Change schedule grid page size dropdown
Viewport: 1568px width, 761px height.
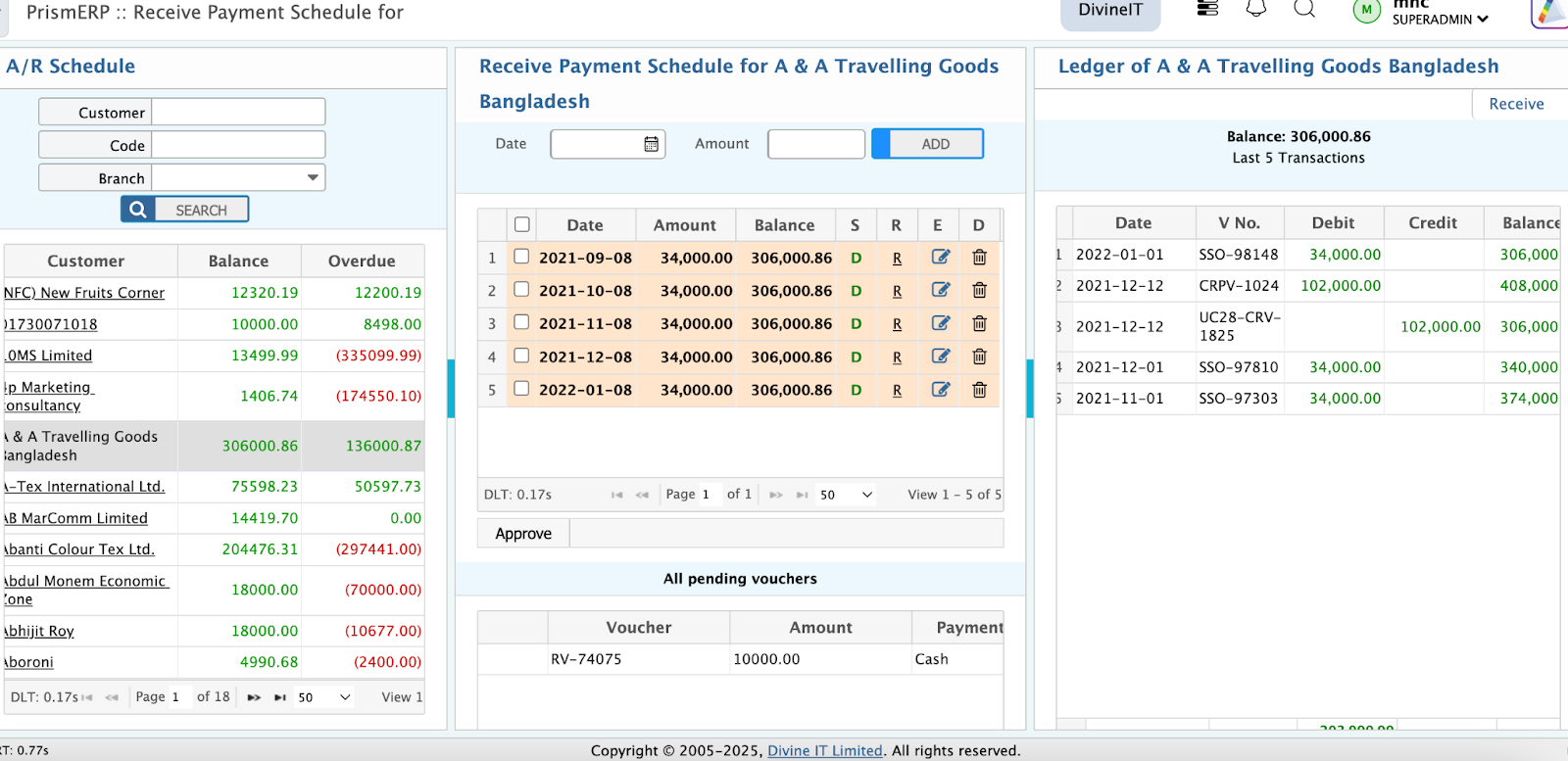tap(846, 495)
